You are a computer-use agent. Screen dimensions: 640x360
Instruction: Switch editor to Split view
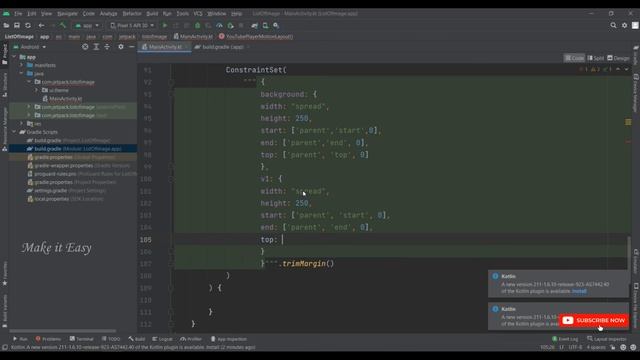coord(596,58)
